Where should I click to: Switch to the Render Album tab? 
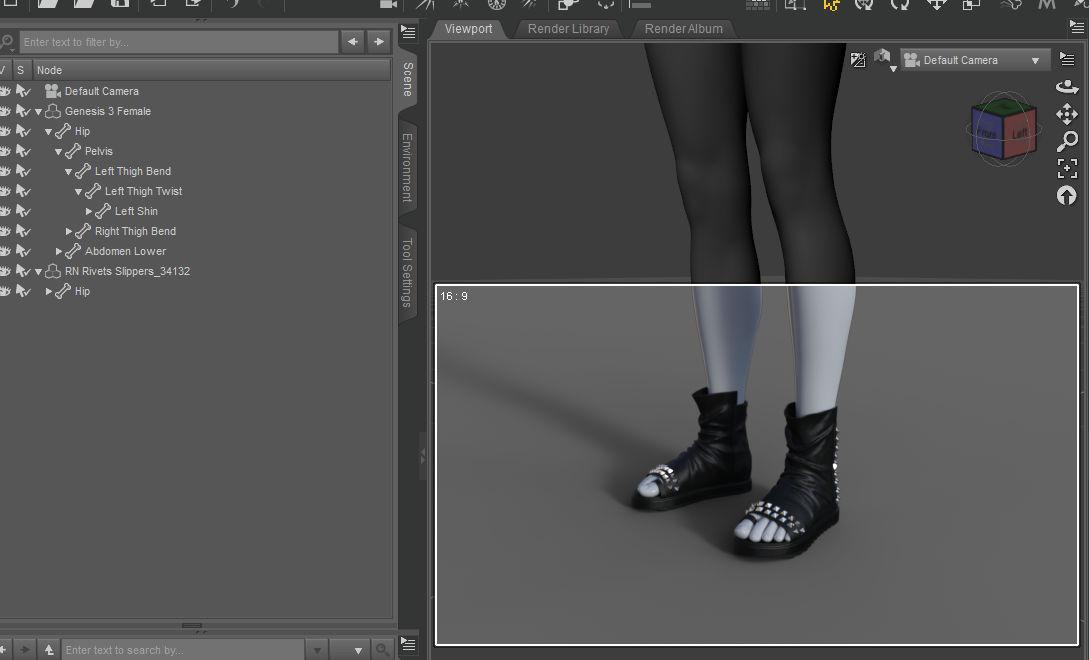click(x=683, y=28)
